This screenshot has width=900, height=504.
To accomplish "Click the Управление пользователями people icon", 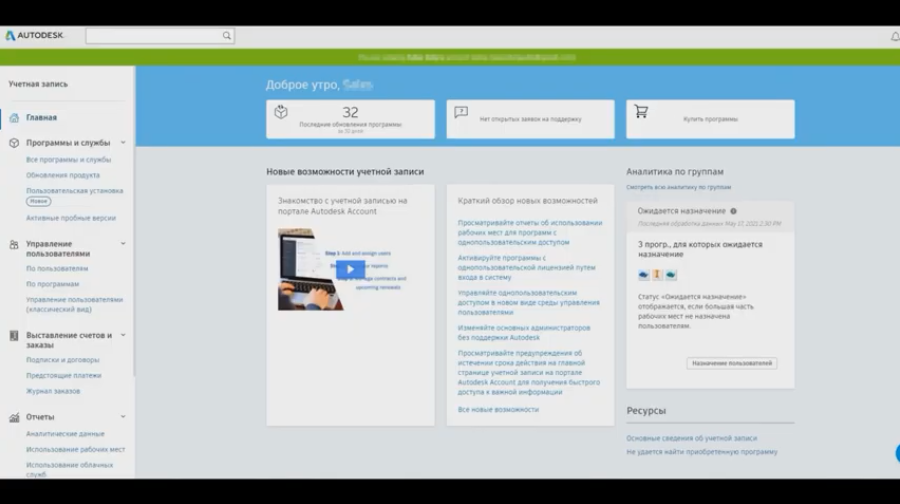I will 14,245.
